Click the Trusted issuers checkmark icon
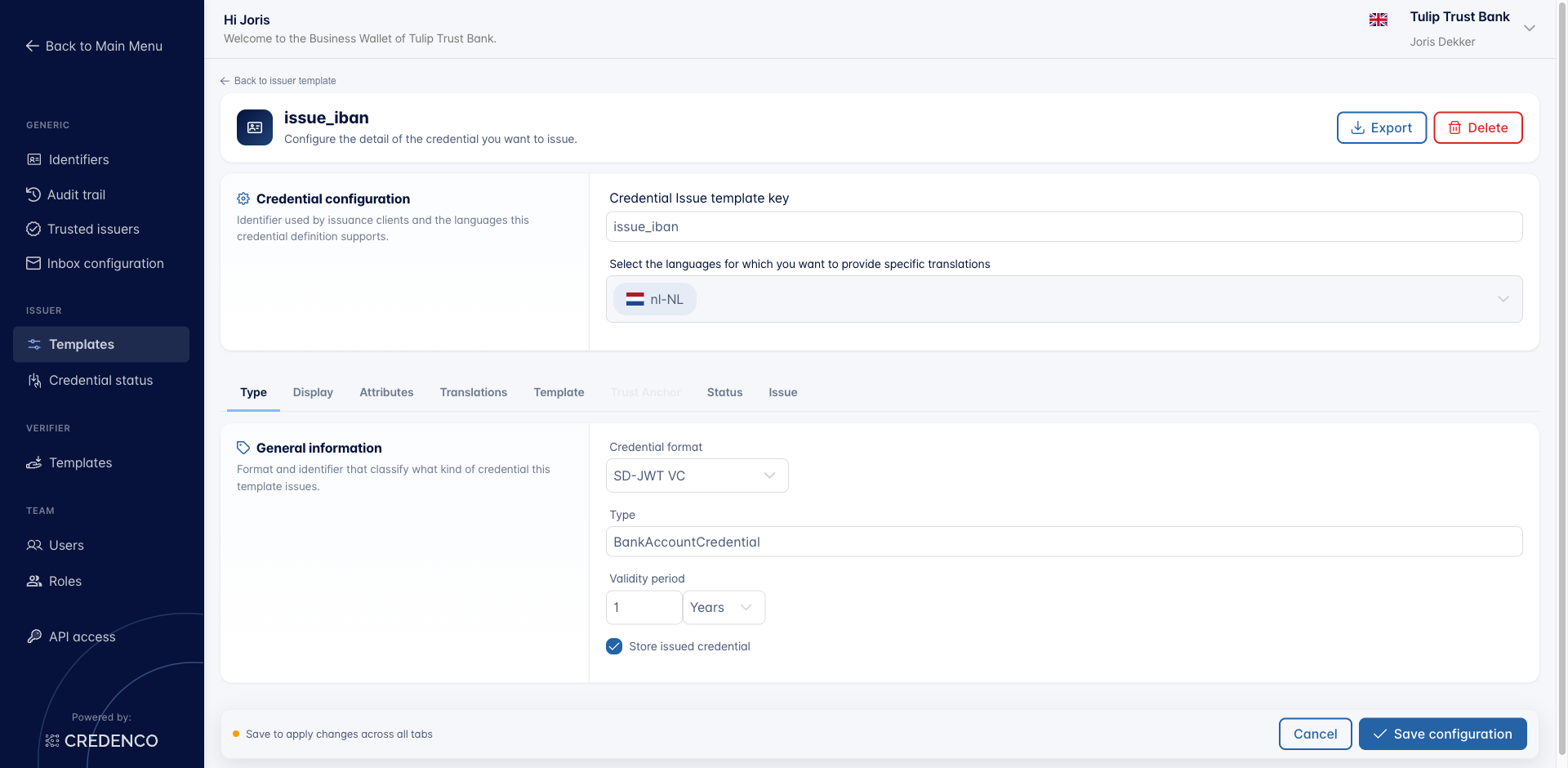 [x=33, y=229]
